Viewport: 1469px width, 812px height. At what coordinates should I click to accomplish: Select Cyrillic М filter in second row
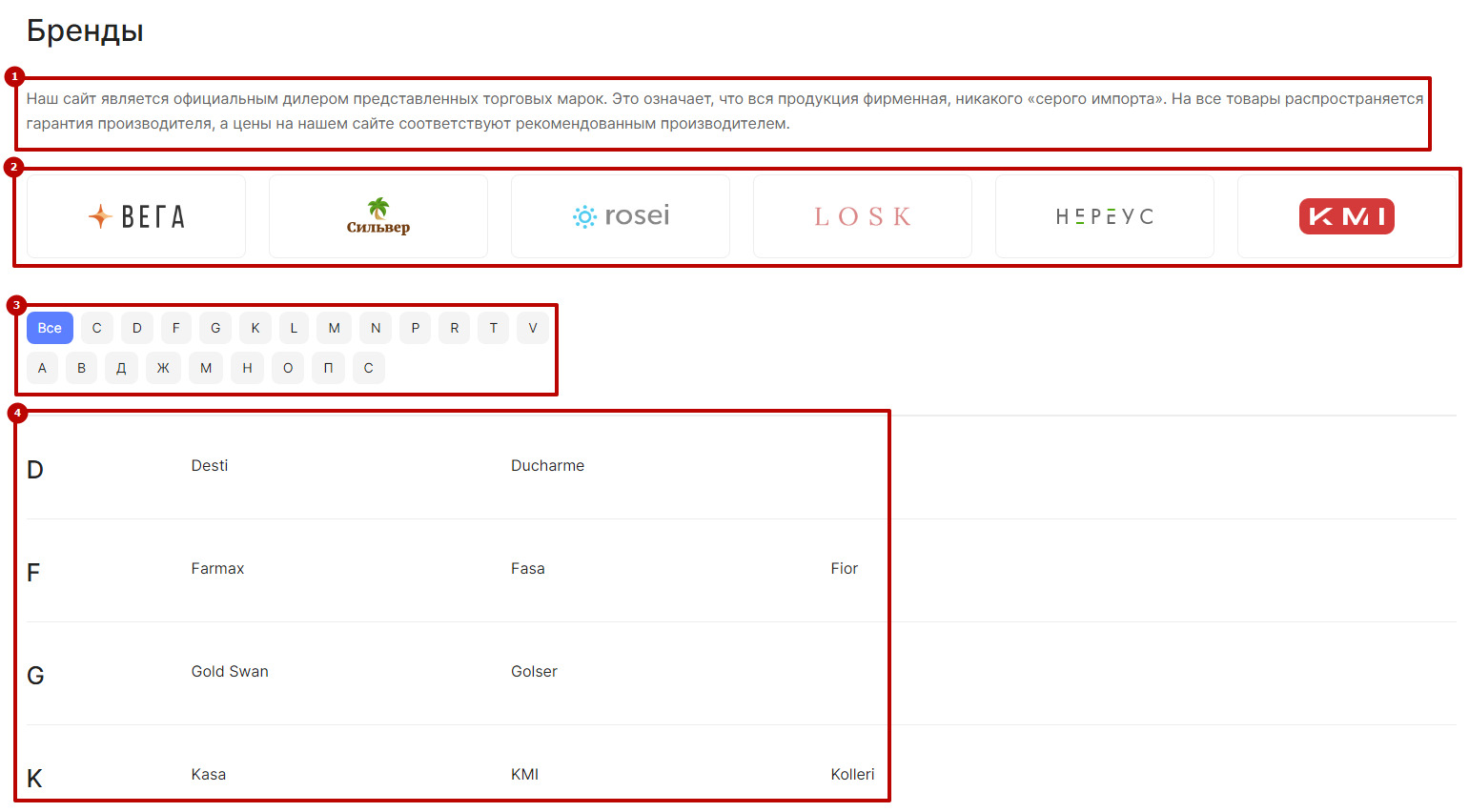click(206, 368)
